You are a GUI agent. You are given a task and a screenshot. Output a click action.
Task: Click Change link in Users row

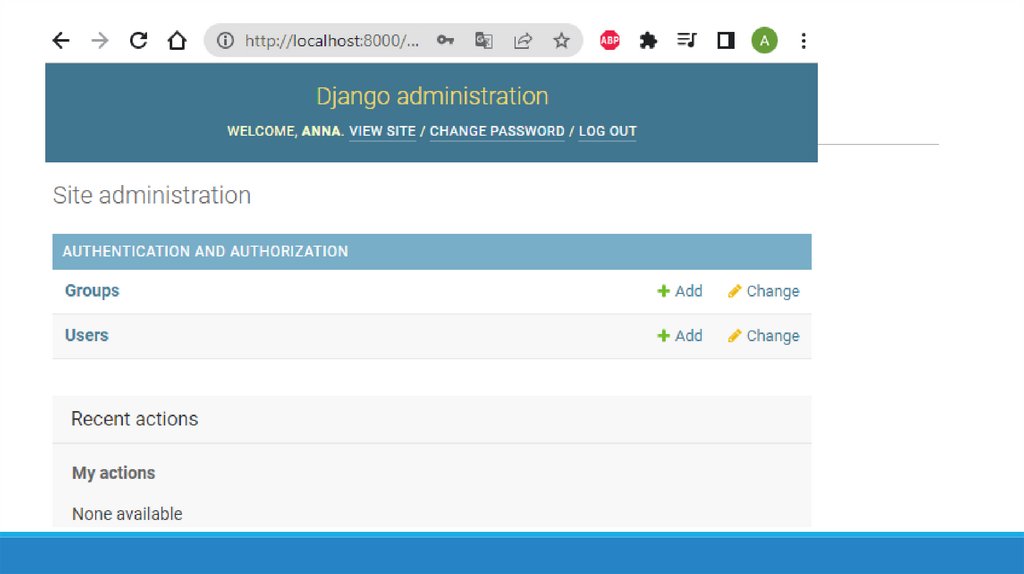click(x=763, y=336)
